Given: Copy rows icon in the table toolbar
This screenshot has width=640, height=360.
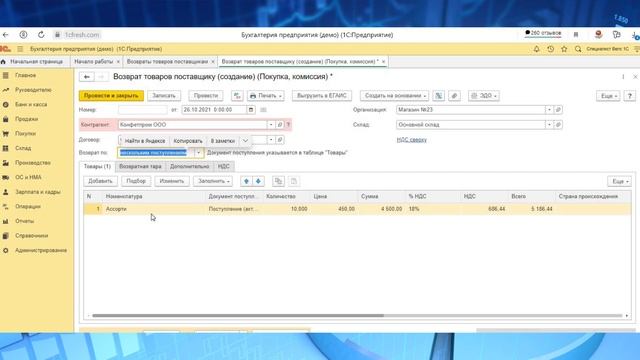Looking at the screenshot, I should (x=278, y=181).
